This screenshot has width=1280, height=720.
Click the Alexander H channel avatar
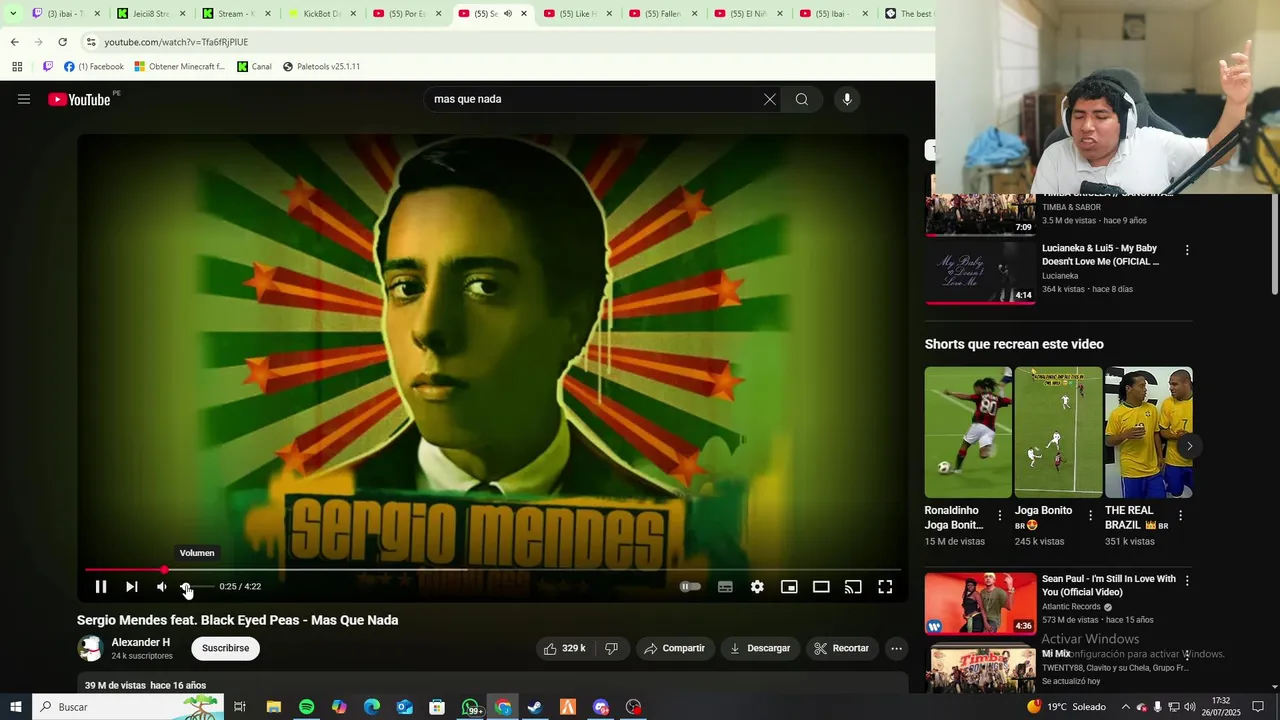coord(90,648)
